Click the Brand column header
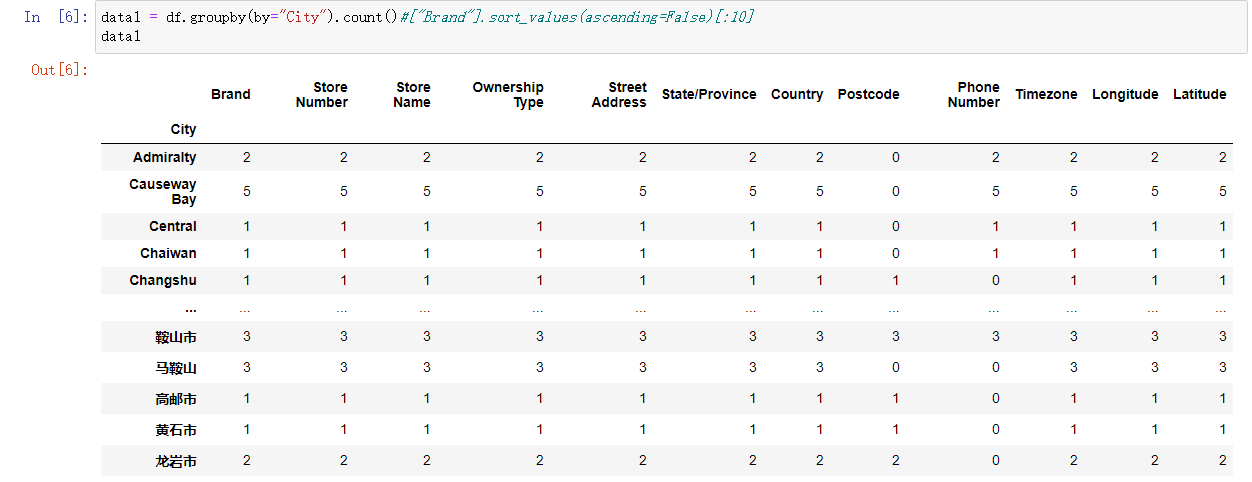 [231, 94]
